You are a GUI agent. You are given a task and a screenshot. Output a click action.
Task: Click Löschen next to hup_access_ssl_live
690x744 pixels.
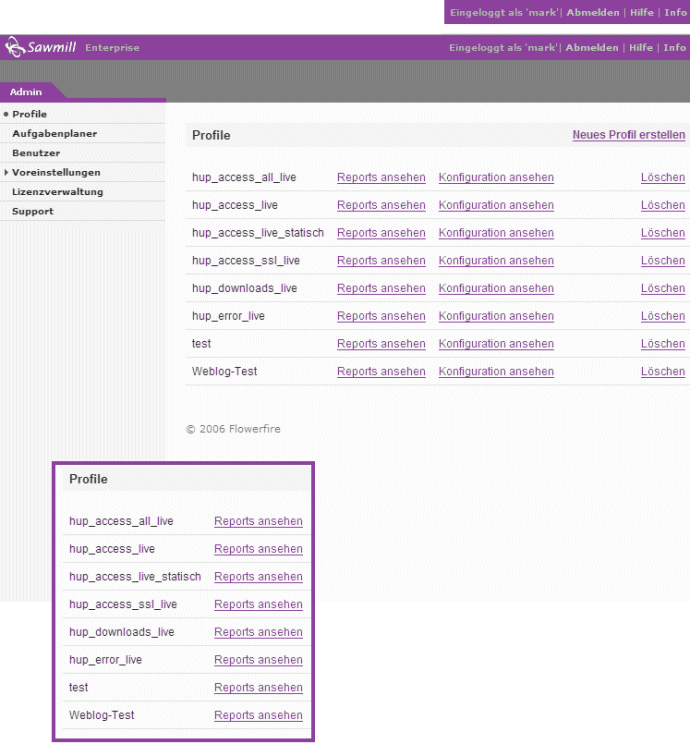(x=662, y=261)
